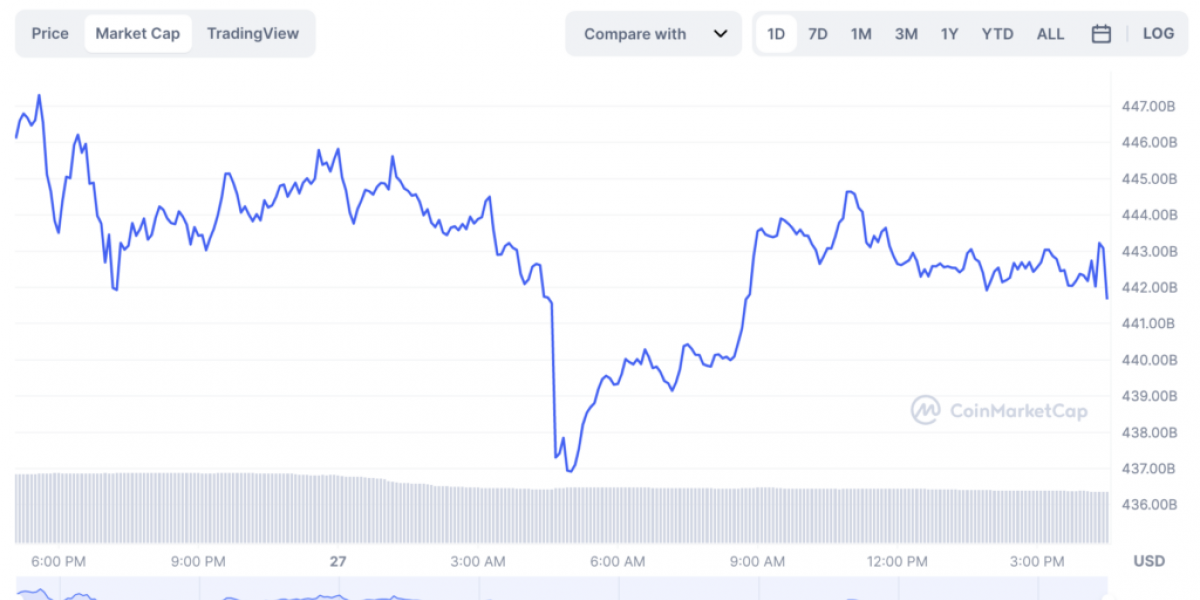Screen dimensions: 1200x600
Task: Select the YTD range option
Action: click(997, 34)
